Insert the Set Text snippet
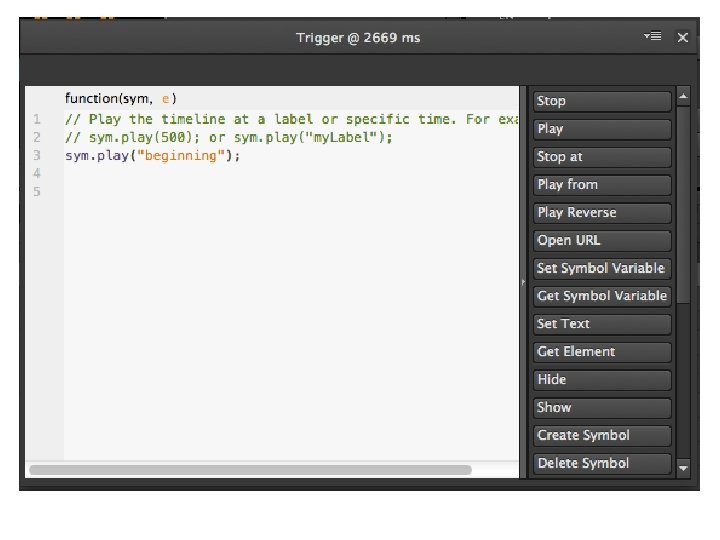Screen dimensions: 720x540 click(602, 324)
